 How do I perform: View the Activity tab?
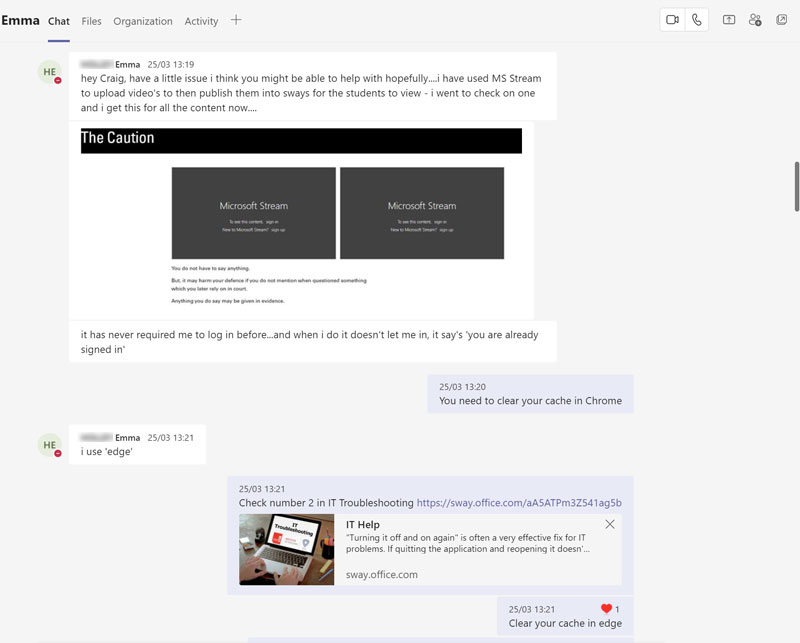pos(201,21)
